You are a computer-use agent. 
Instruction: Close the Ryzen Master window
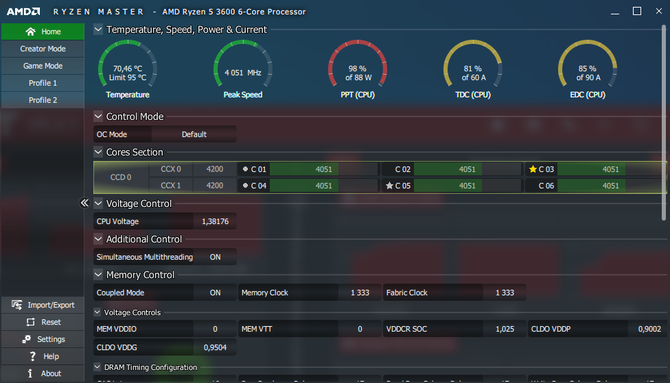click(x=659, y=11)
